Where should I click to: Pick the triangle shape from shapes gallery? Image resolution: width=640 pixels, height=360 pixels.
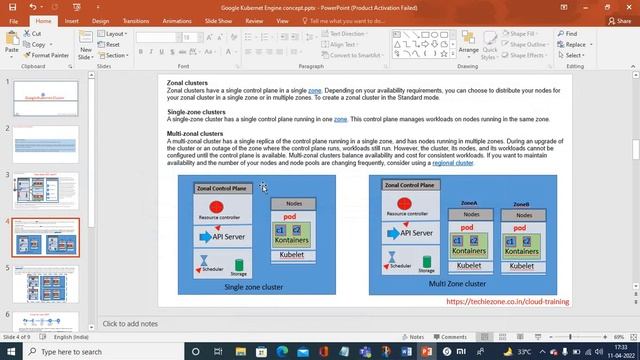point(397,44)
